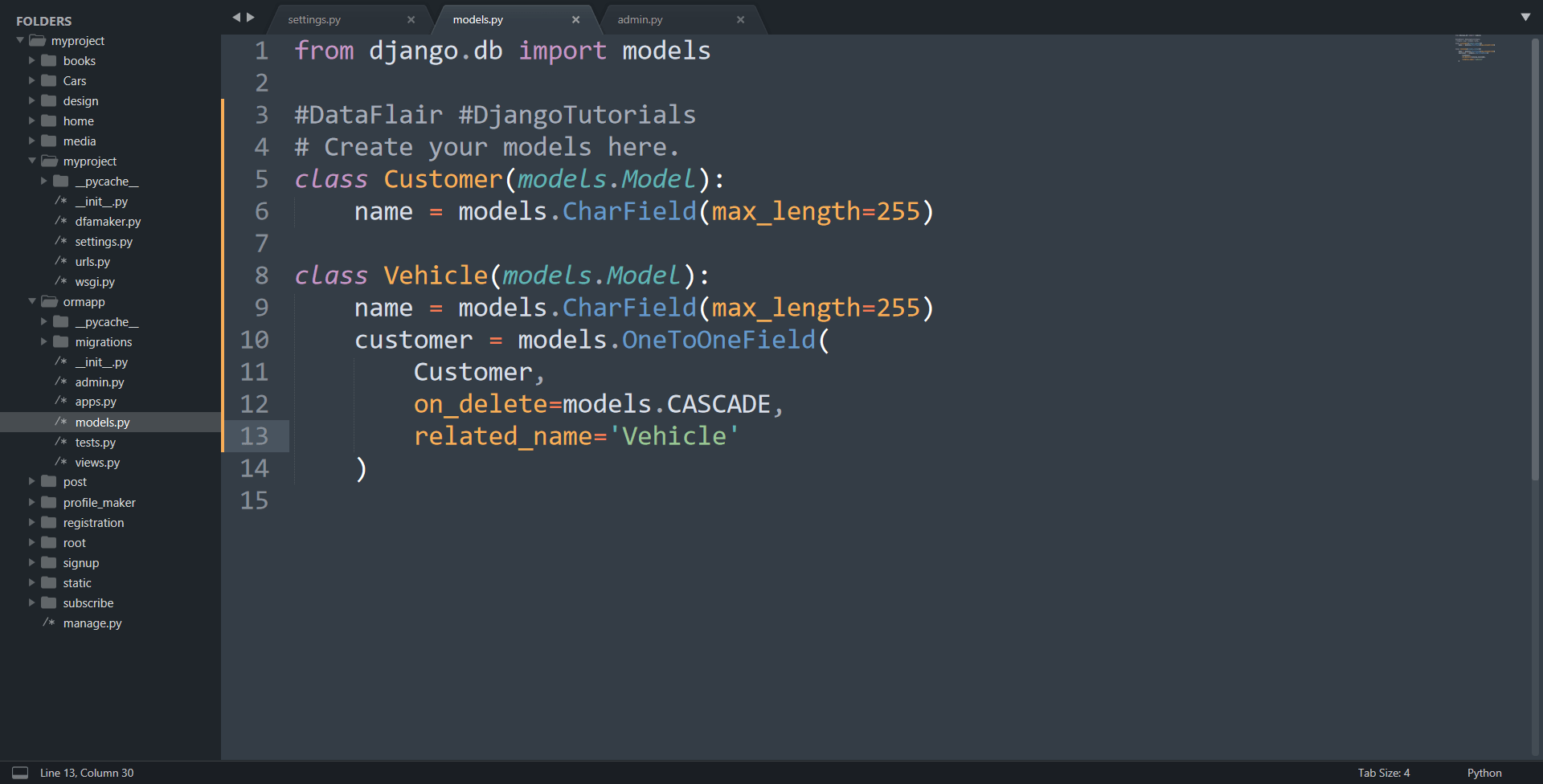1543x784 pixels.
Task: Click the folder icon beside the media entry
Action: (48, 141)
